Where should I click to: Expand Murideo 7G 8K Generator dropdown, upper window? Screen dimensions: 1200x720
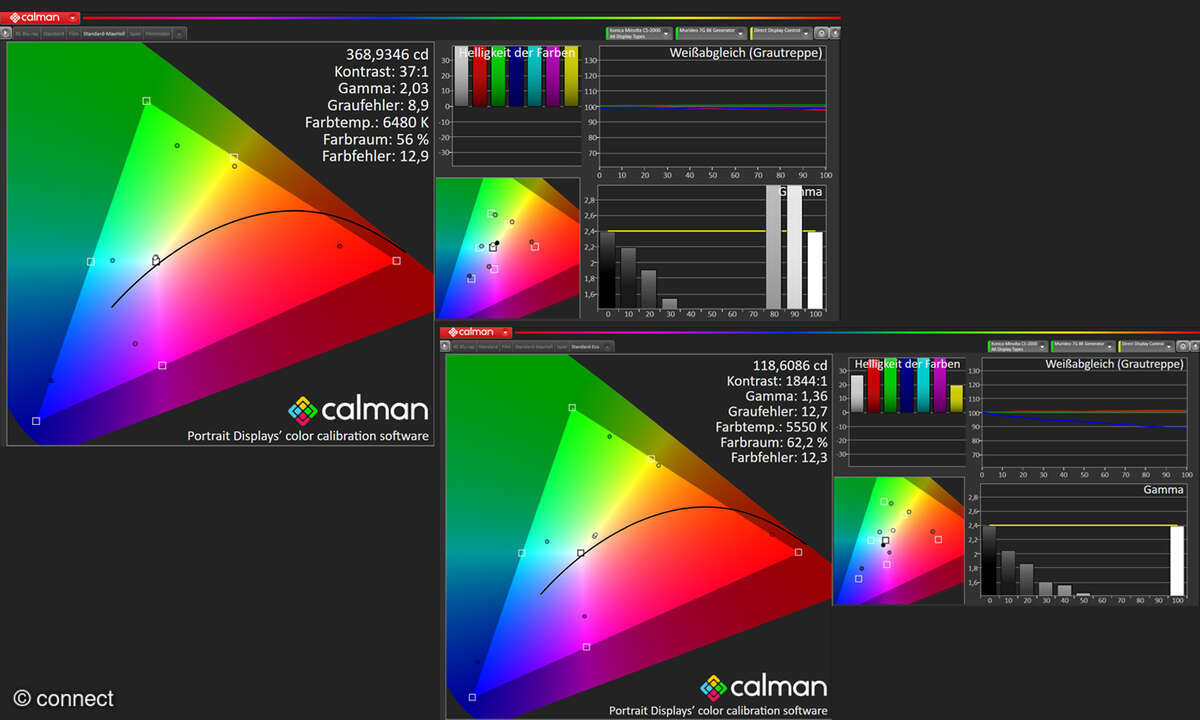coord(741,33)
